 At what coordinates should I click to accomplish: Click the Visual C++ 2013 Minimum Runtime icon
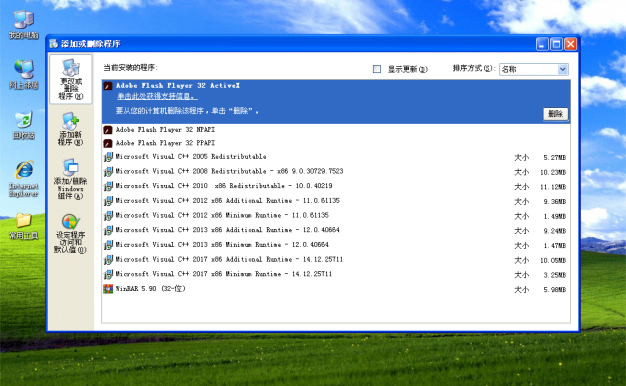108,245
